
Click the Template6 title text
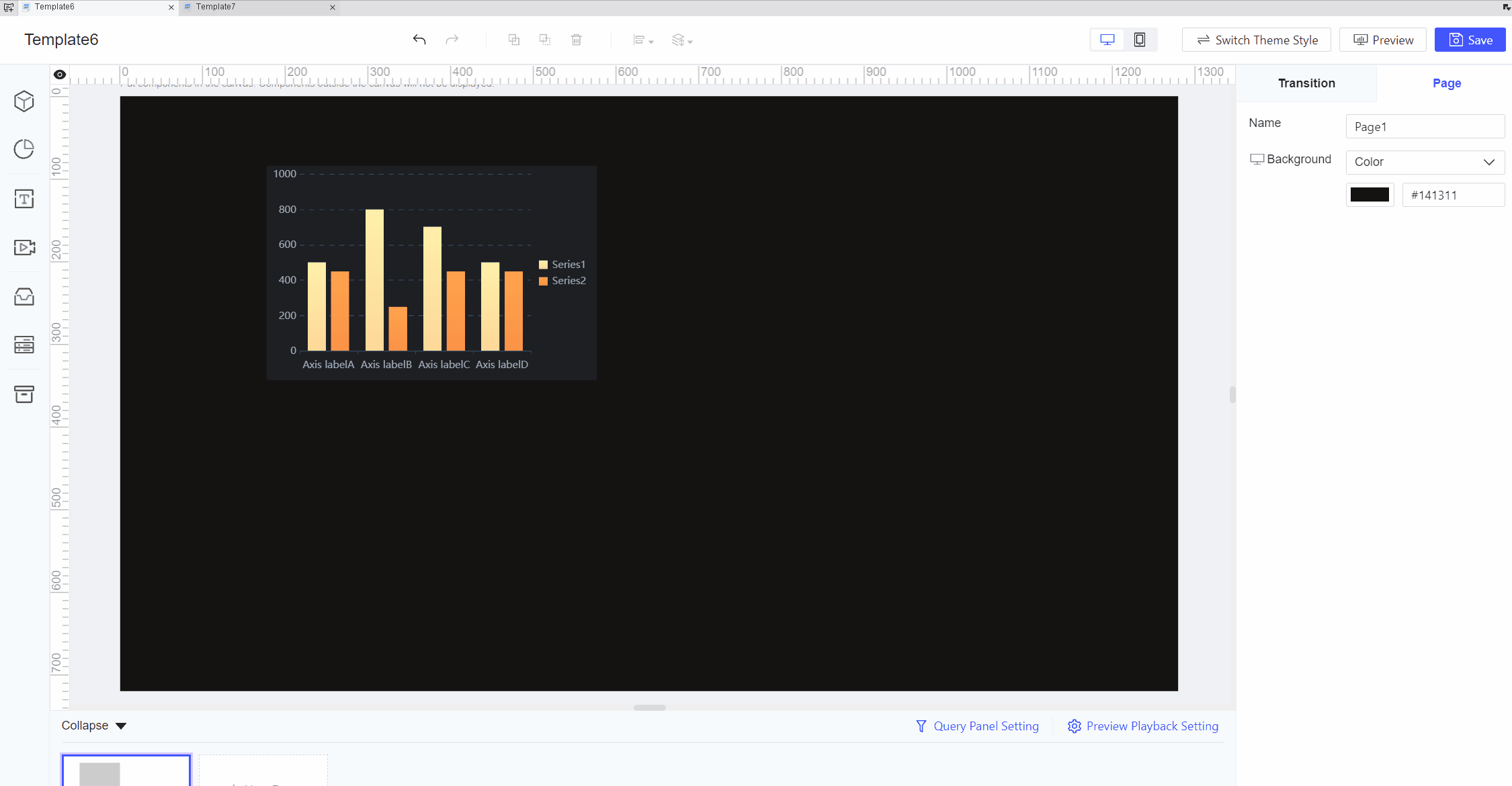click(x=61, y=40)
